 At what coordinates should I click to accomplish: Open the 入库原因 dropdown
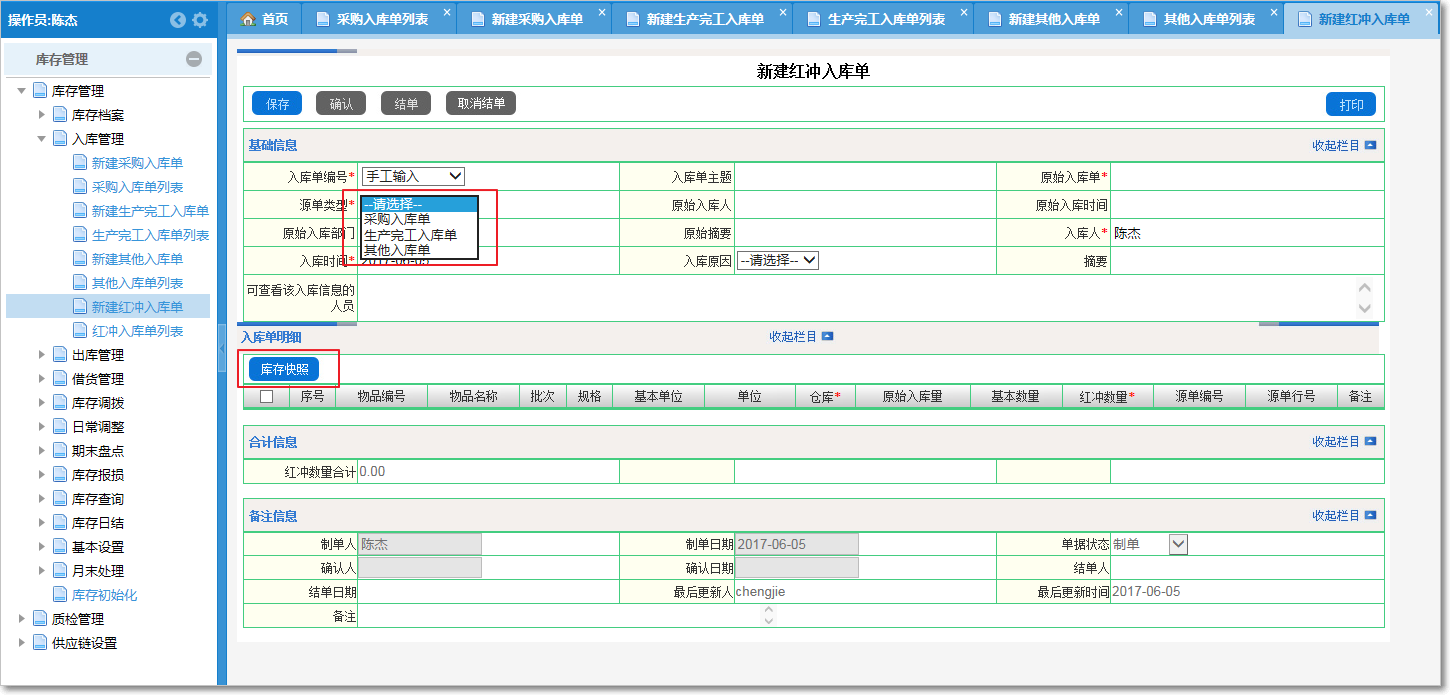777,260
